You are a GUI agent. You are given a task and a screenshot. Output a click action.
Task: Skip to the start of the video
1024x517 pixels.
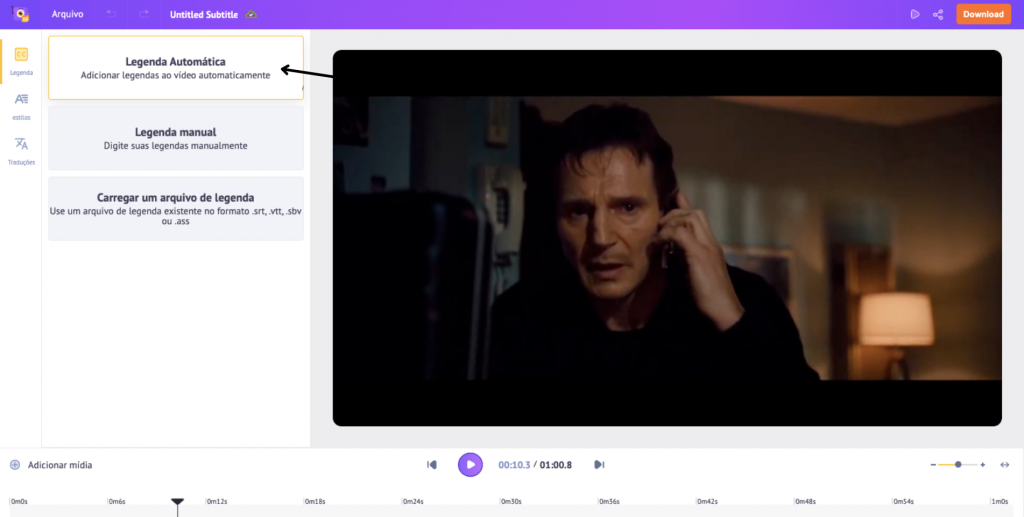tap(432, 464)
